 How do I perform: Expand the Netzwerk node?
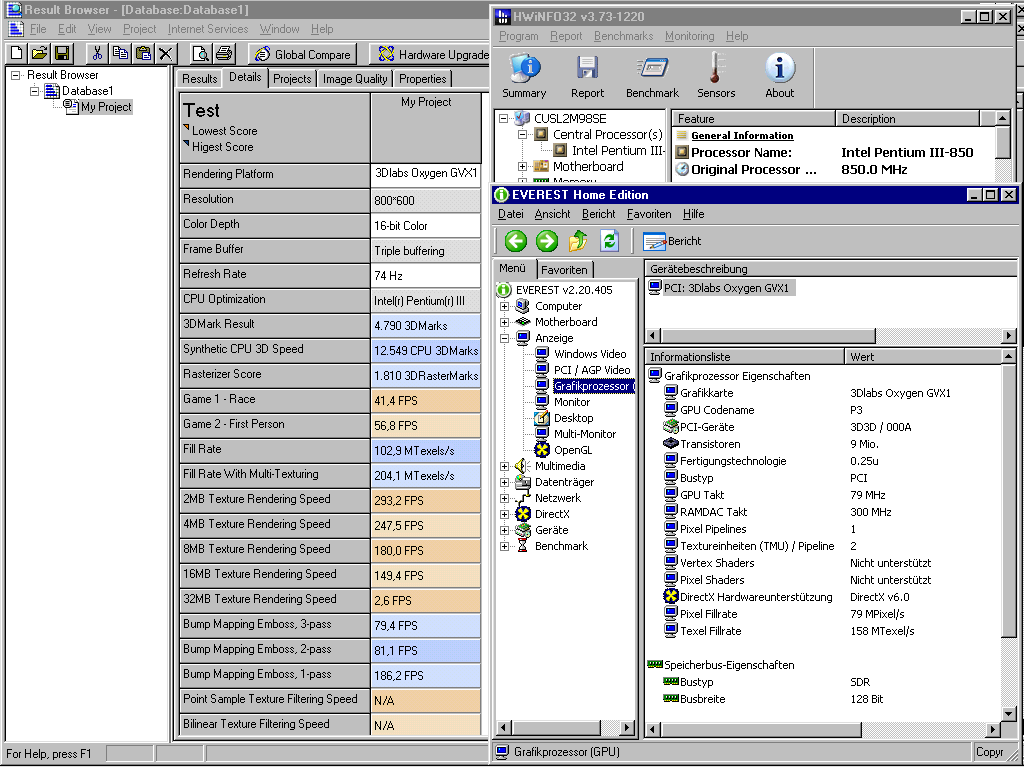click(x=504, y=498)
